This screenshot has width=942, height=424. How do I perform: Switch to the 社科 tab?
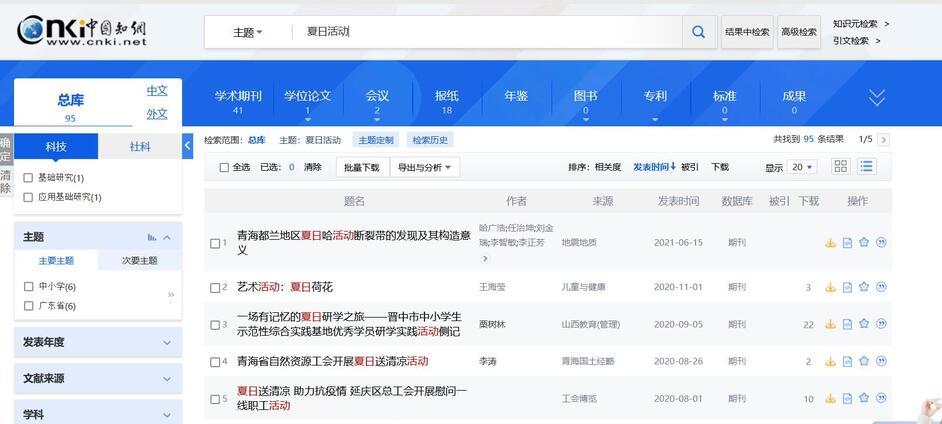click(140, 147)
